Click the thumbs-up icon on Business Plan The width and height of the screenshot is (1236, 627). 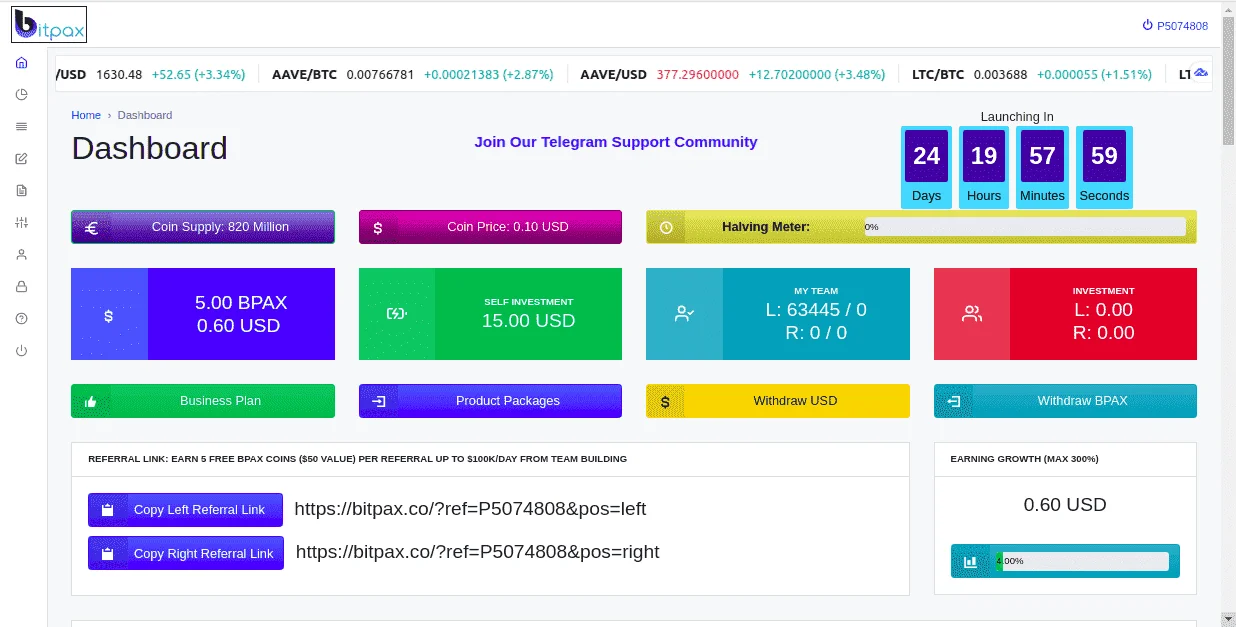[91, 401]
